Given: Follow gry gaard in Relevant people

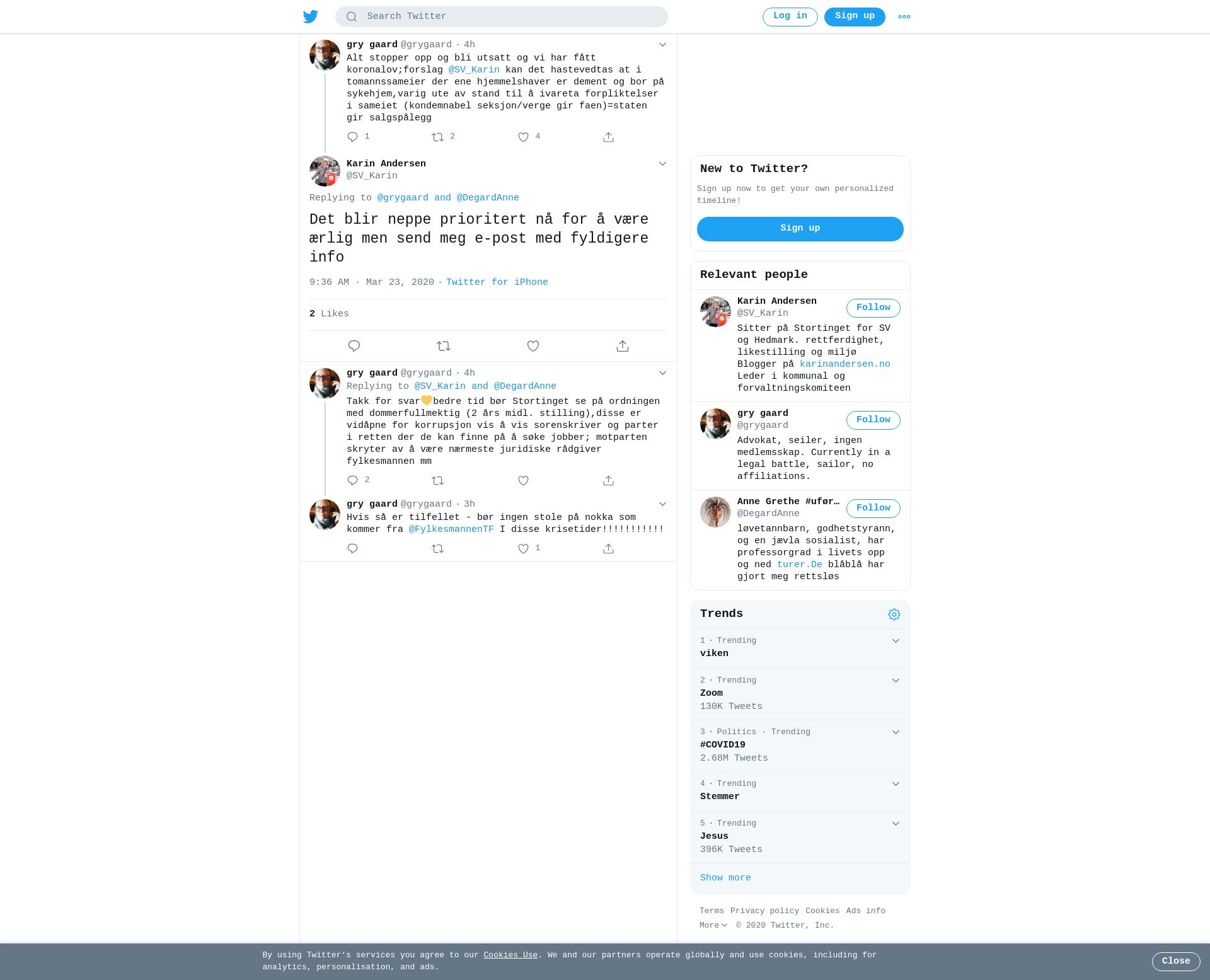Looking at the screenshot, I should (873, 420).
